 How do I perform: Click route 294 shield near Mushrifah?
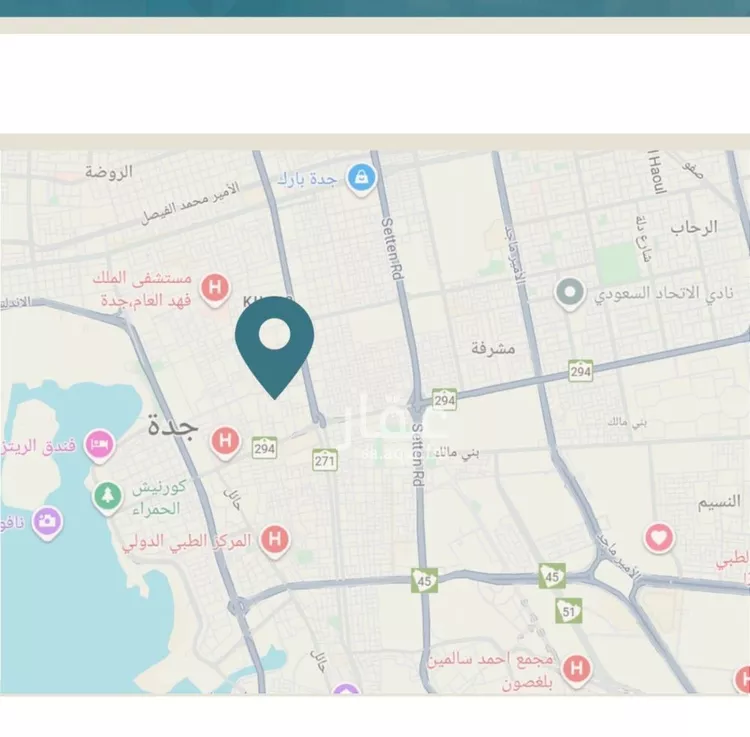click(581, 372)
